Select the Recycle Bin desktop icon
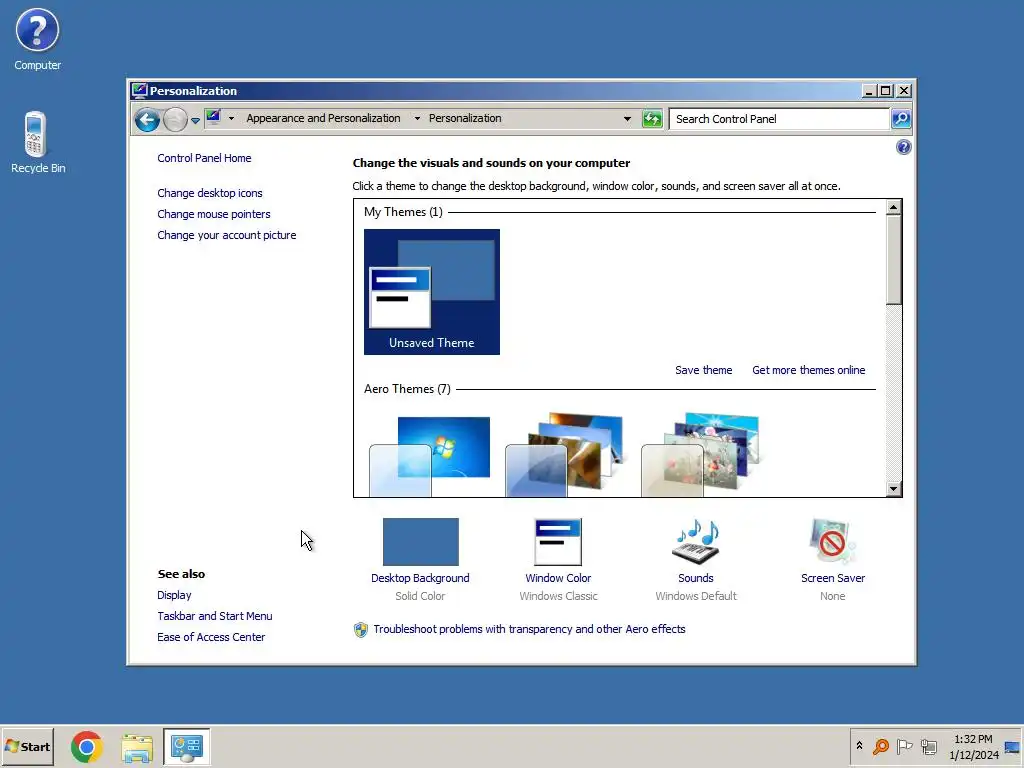Screen dimensions: 1024x768 click(x=37, y=142)
